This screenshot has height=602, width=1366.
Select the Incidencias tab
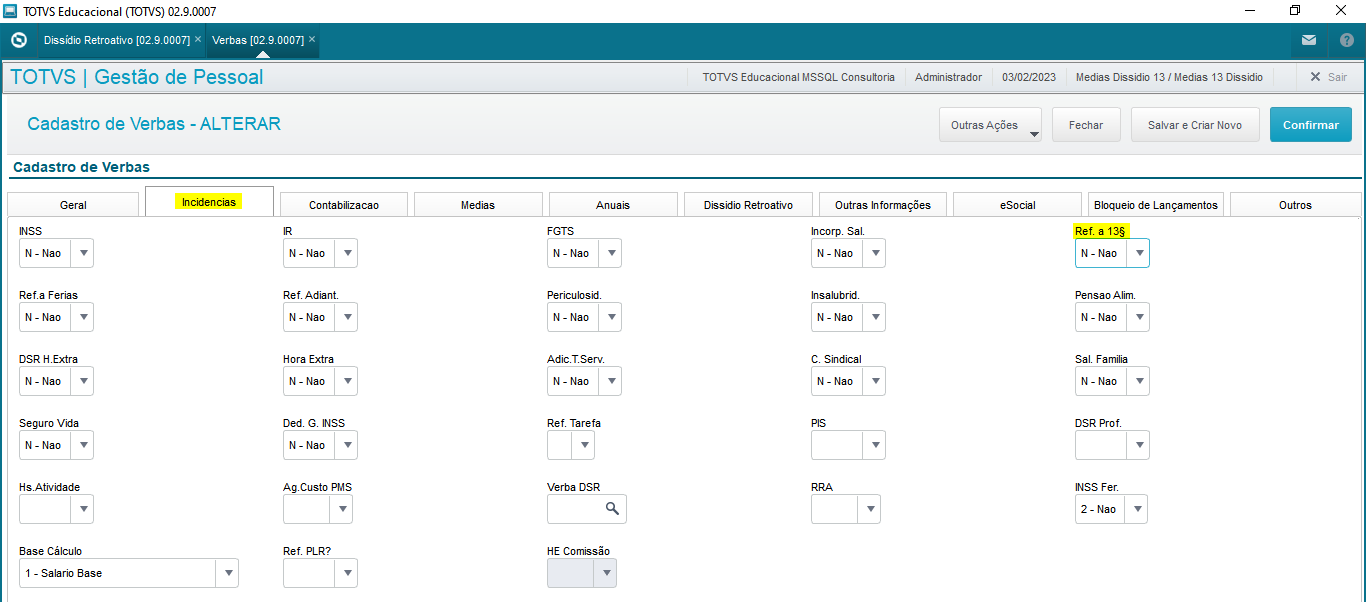[x=209, y=201]
